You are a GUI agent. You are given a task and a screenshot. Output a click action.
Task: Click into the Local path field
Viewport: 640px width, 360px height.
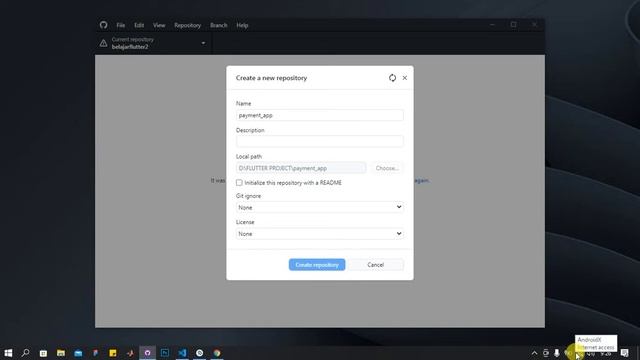click(301, 168)
